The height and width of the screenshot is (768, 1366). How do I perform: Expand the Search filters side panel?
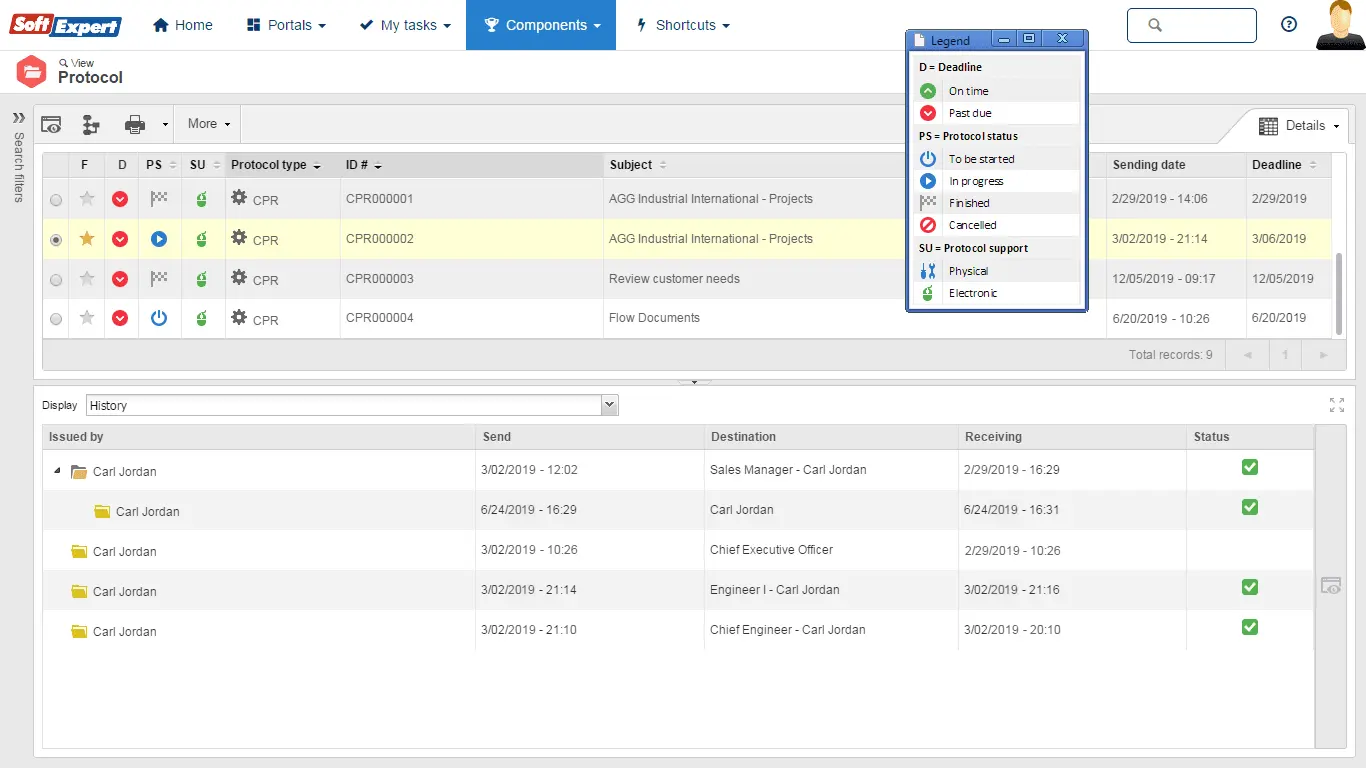tap(18, 118)
